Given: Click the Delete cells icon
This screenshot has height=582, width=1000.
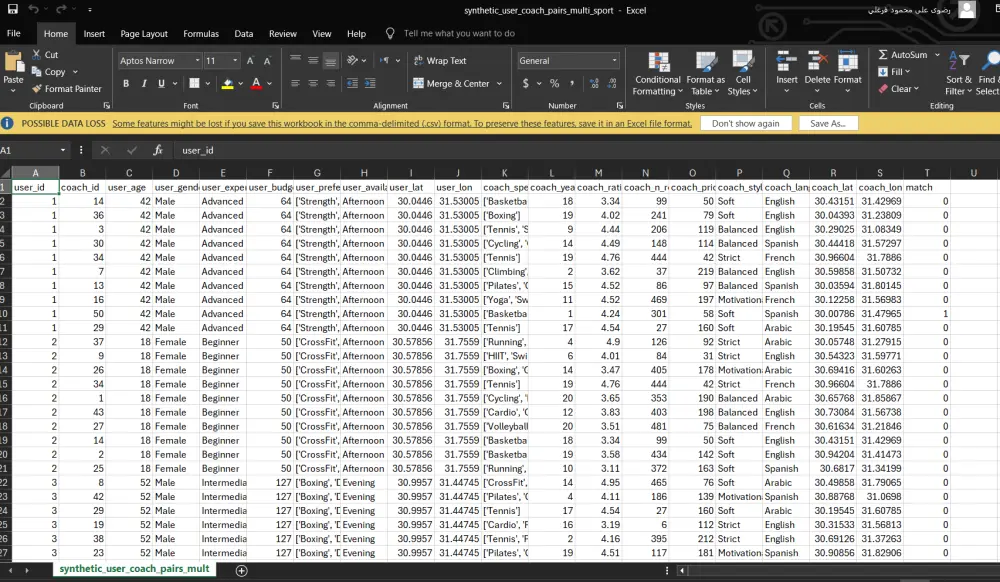Looking at the screenshot, I should [x=817, y=62].
